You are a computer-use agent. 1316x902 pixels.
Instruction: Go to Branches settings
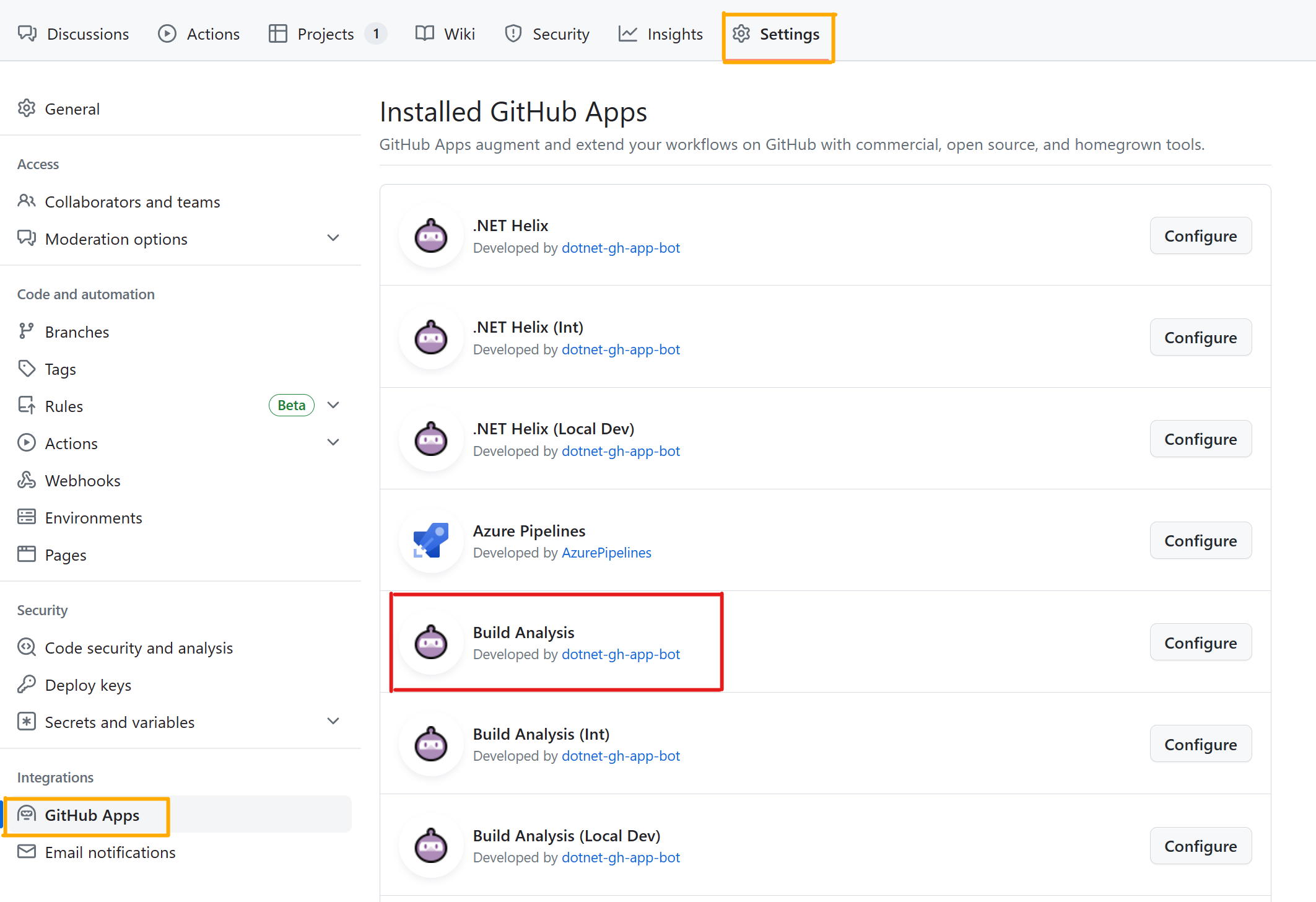pyautogui.click(x=180, y=331)
